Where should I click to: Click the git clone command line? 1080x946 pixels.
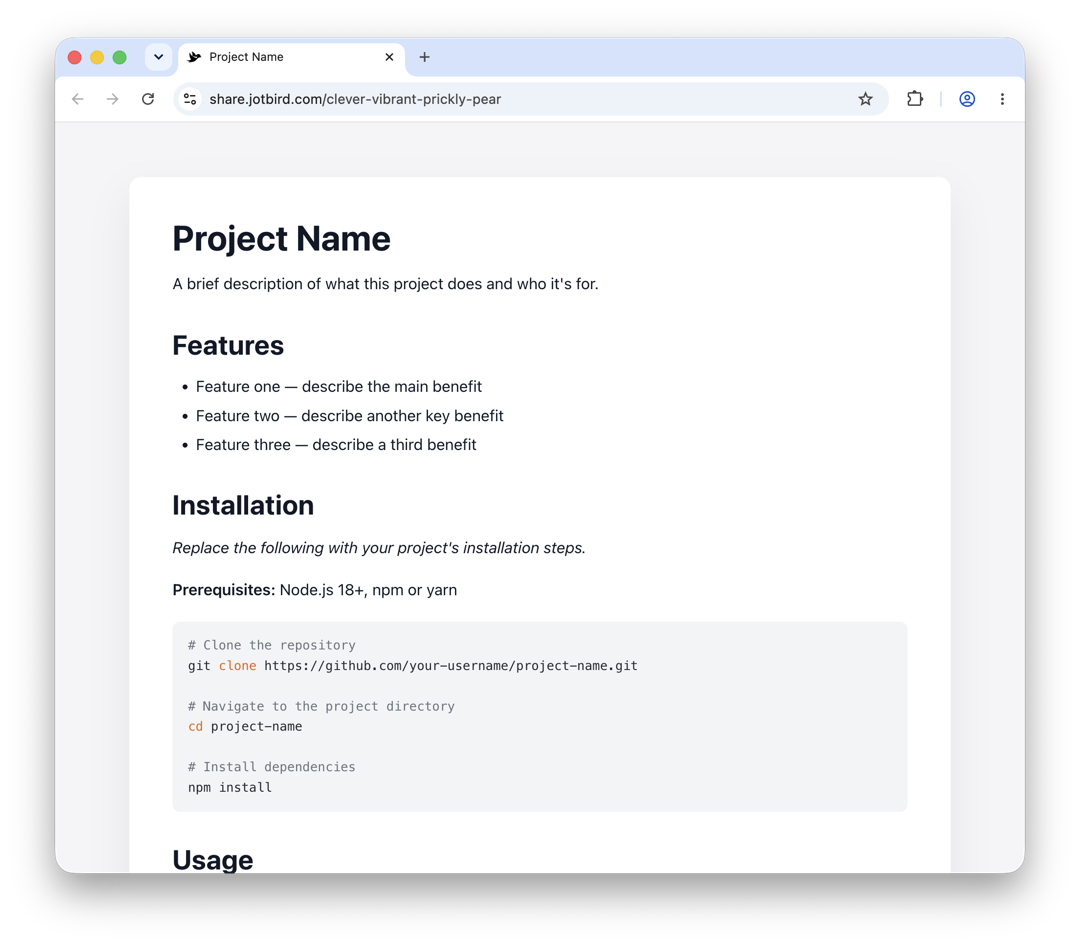pos(413,666)
